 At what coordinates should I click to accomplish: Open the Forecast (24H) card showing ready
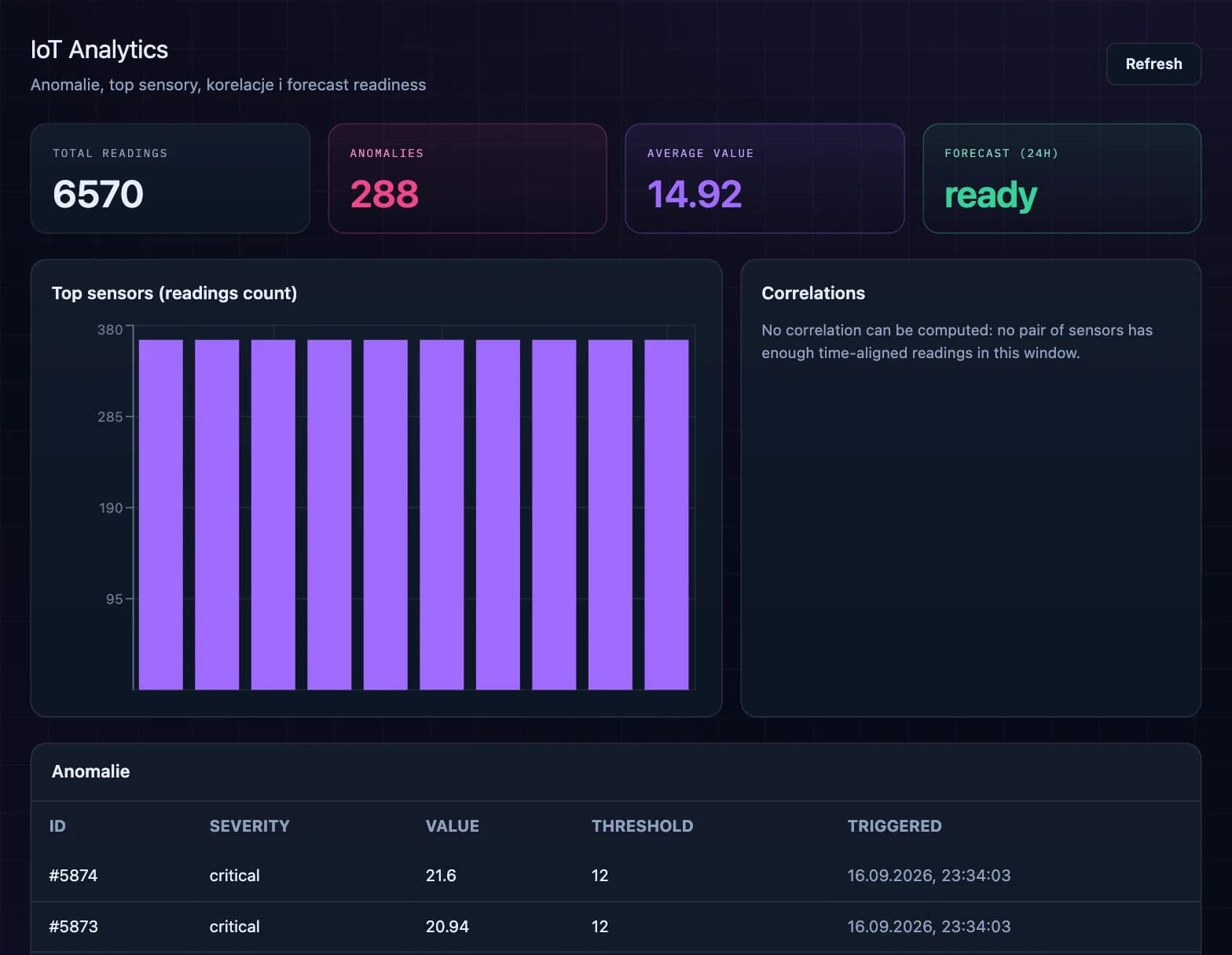click(1061, 178)
